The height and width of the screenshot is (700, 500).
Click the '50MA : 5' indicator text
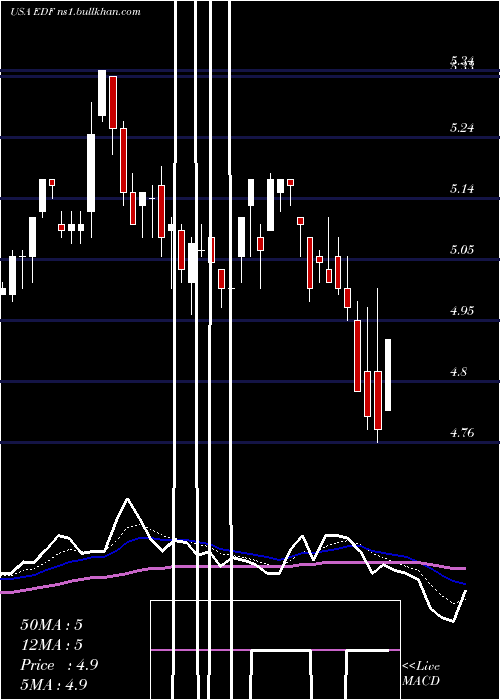click(x=51, y=625)
